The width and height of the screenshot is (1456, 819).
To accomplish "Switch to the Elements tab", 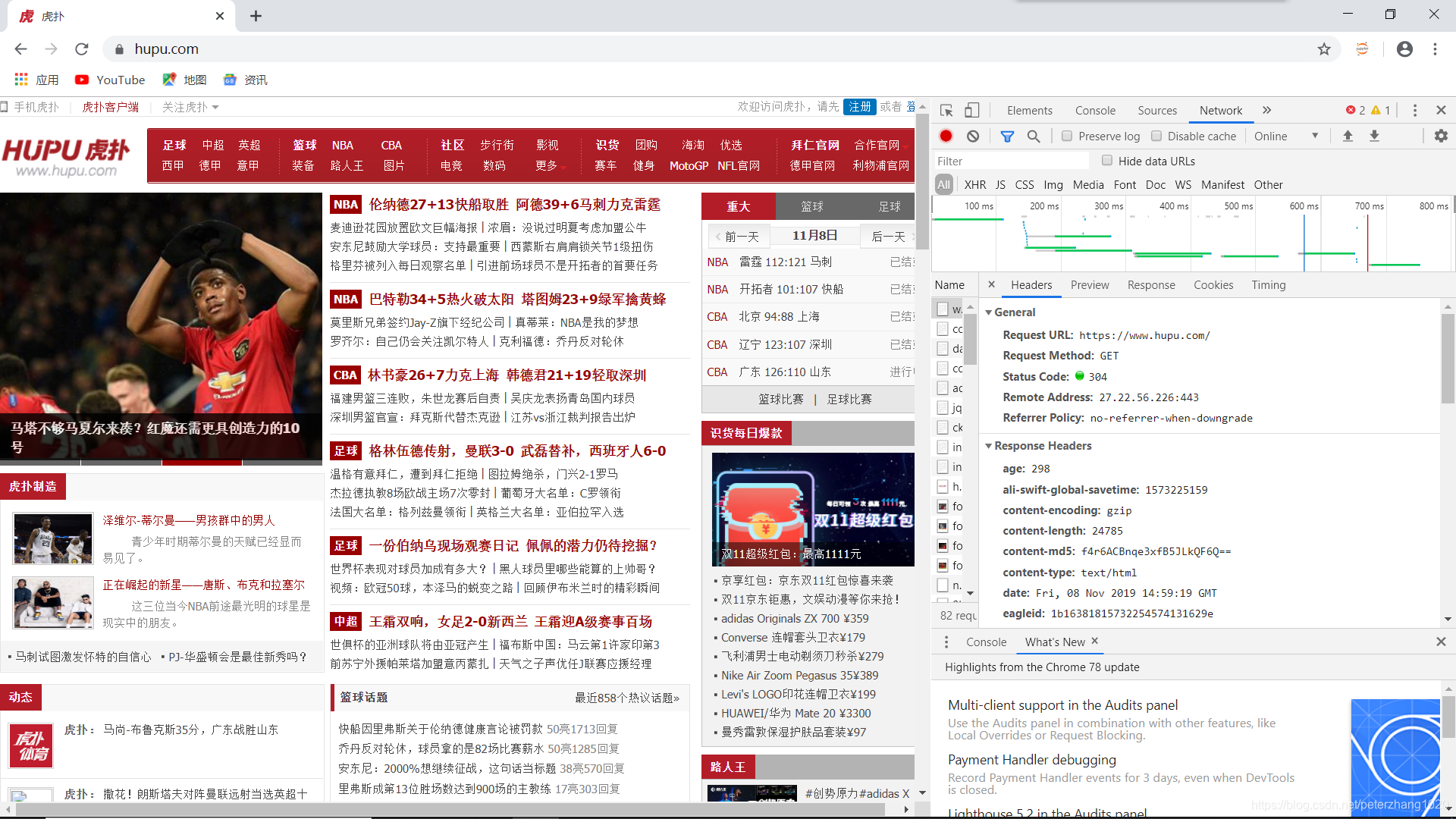I will (1029, 111).
